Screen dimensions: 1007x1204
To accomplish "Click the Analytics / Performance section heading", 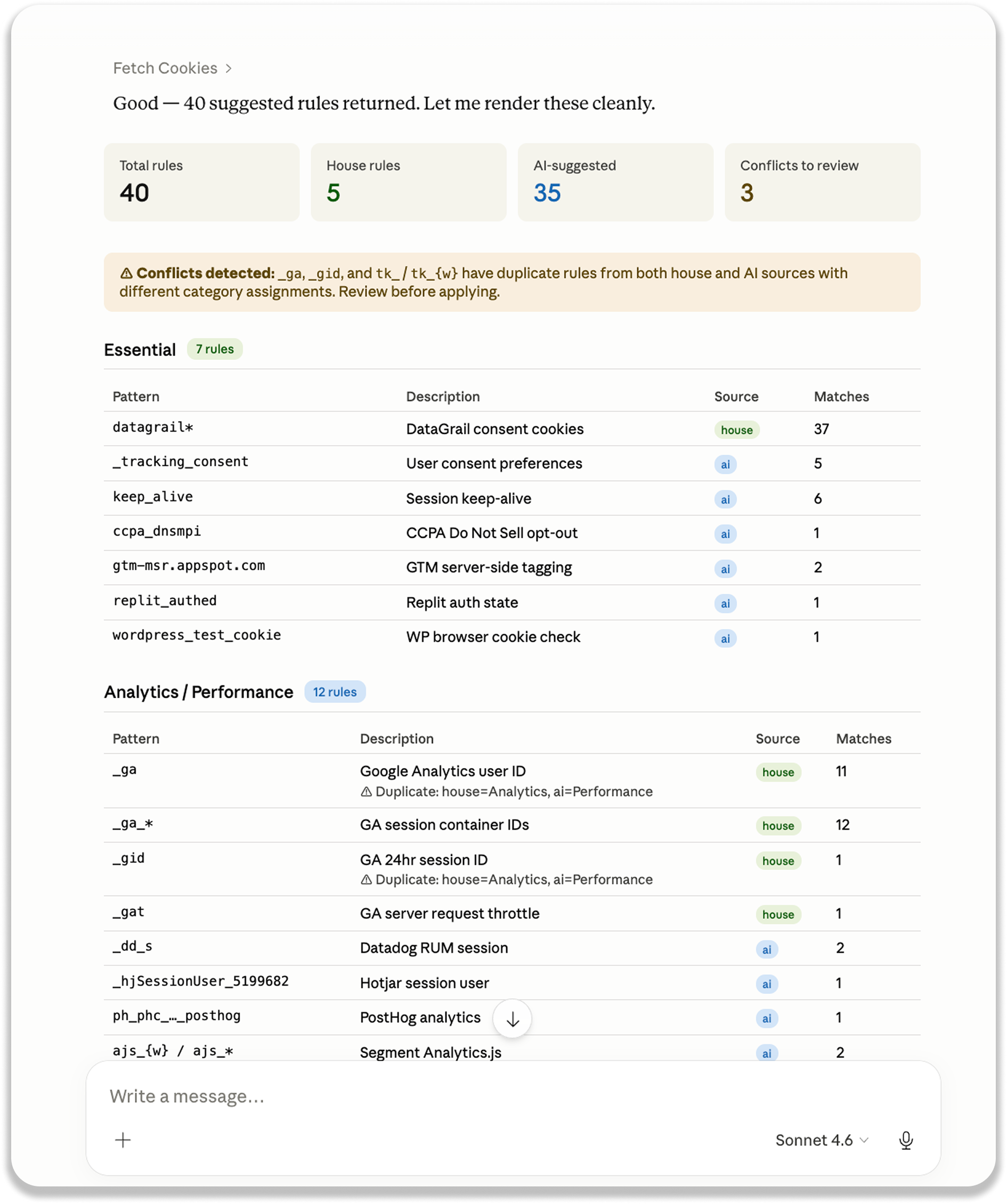I will (198, 692).
